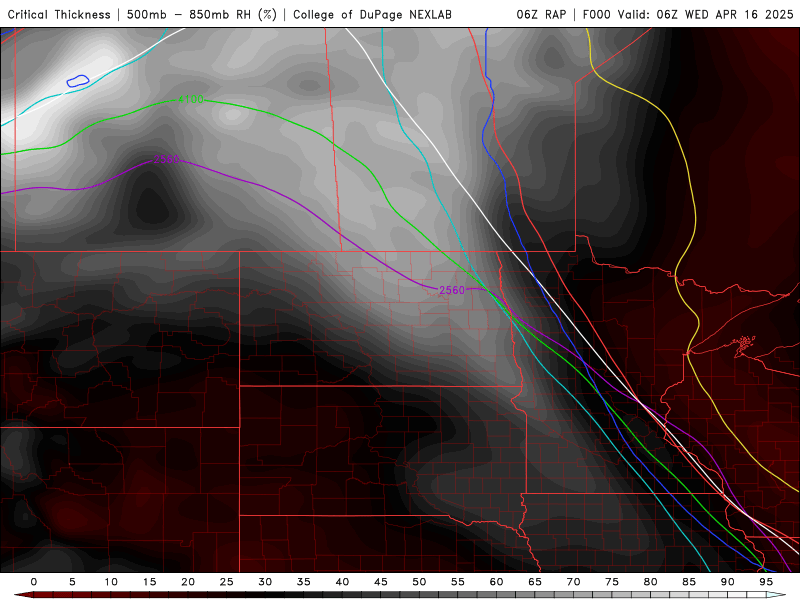Click the purple "2560" label over North Dakota counties
800x600 pixels.
tap(452, 290)
